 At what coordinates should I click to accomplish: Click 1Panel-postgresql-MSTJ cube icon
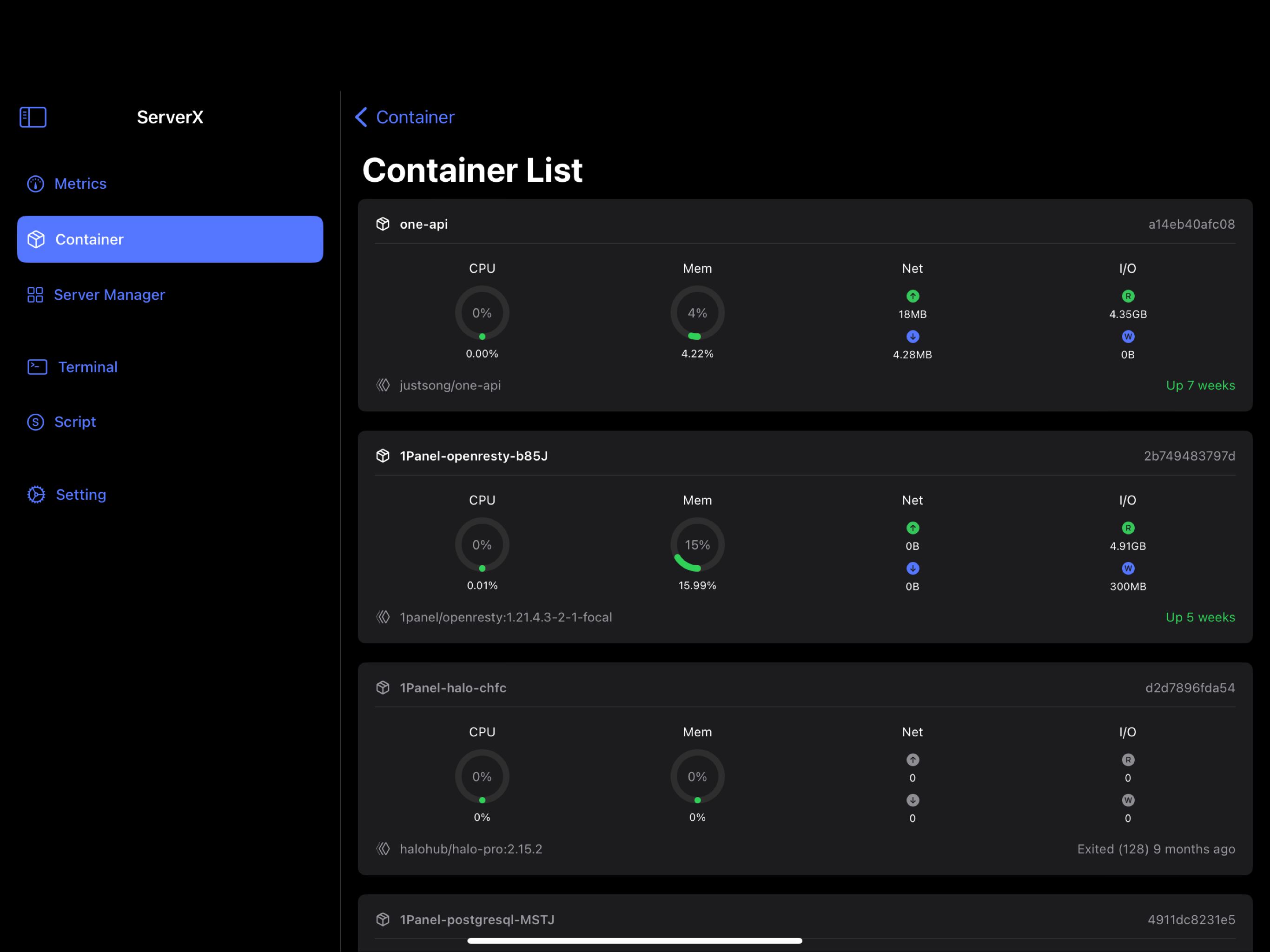coord(383,920)
